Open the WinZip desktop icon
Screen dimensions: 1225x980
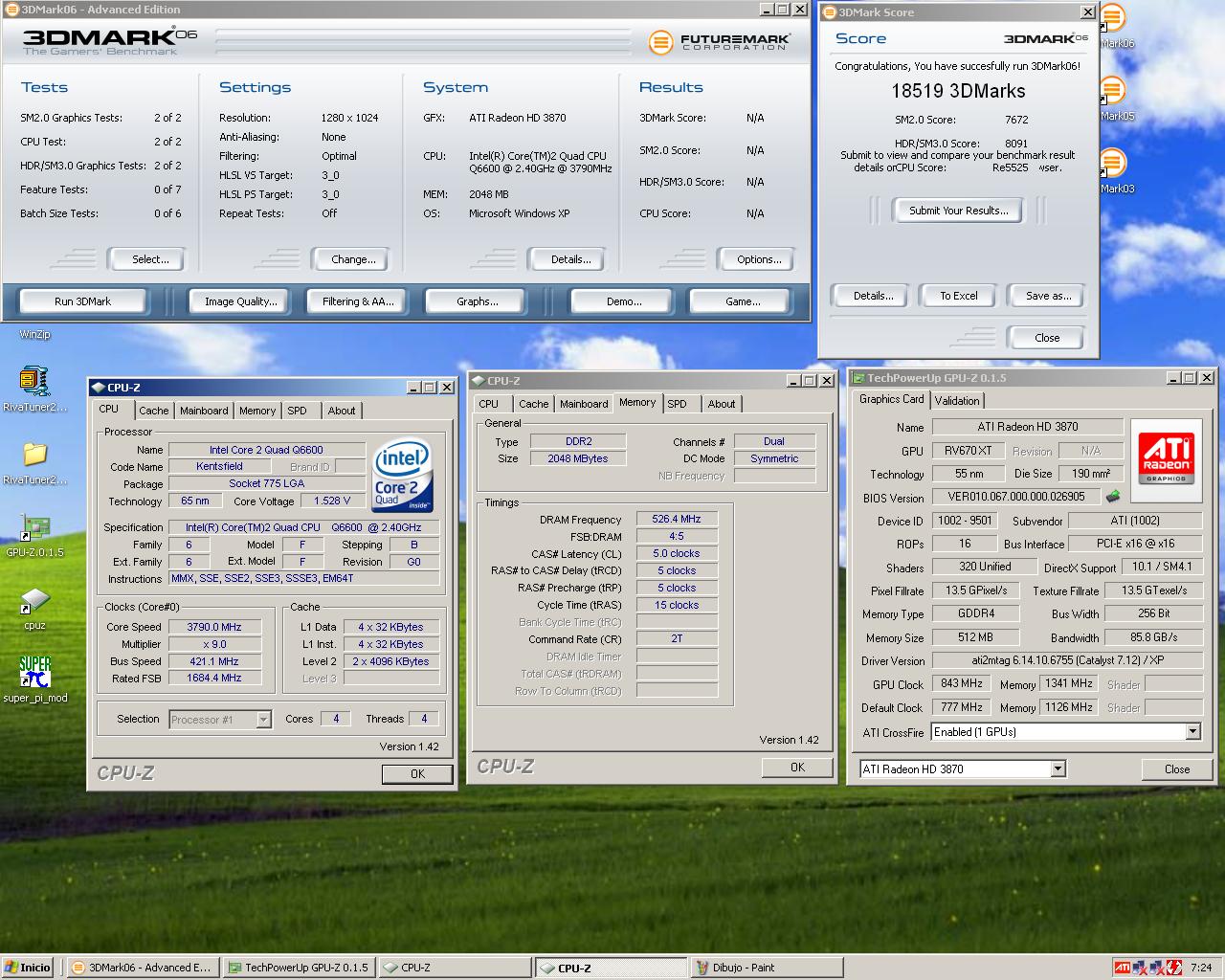34,334
